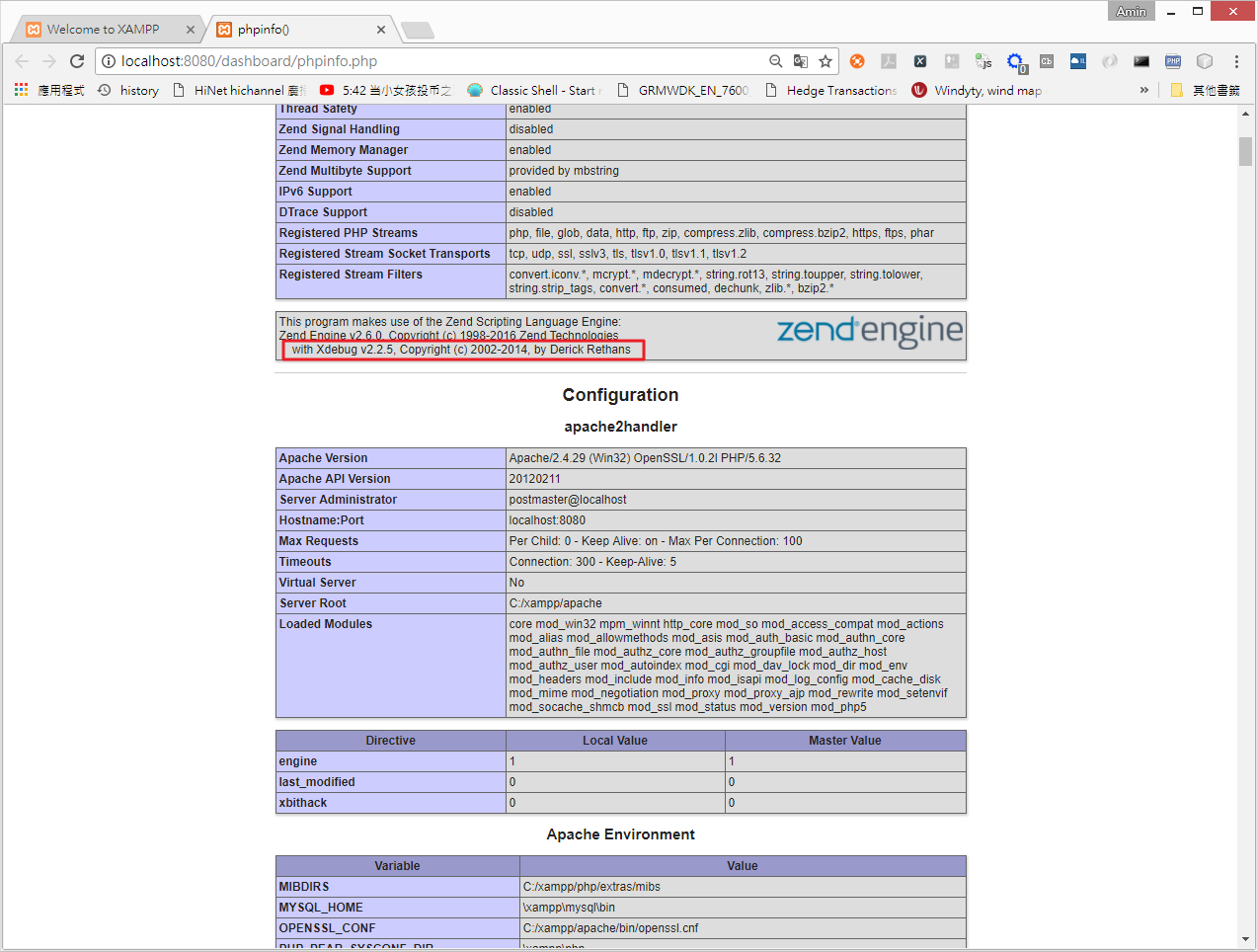Expand the bookmarks overflow chevron
This screenshot has width=1258, height=952.
[1143, 89]
